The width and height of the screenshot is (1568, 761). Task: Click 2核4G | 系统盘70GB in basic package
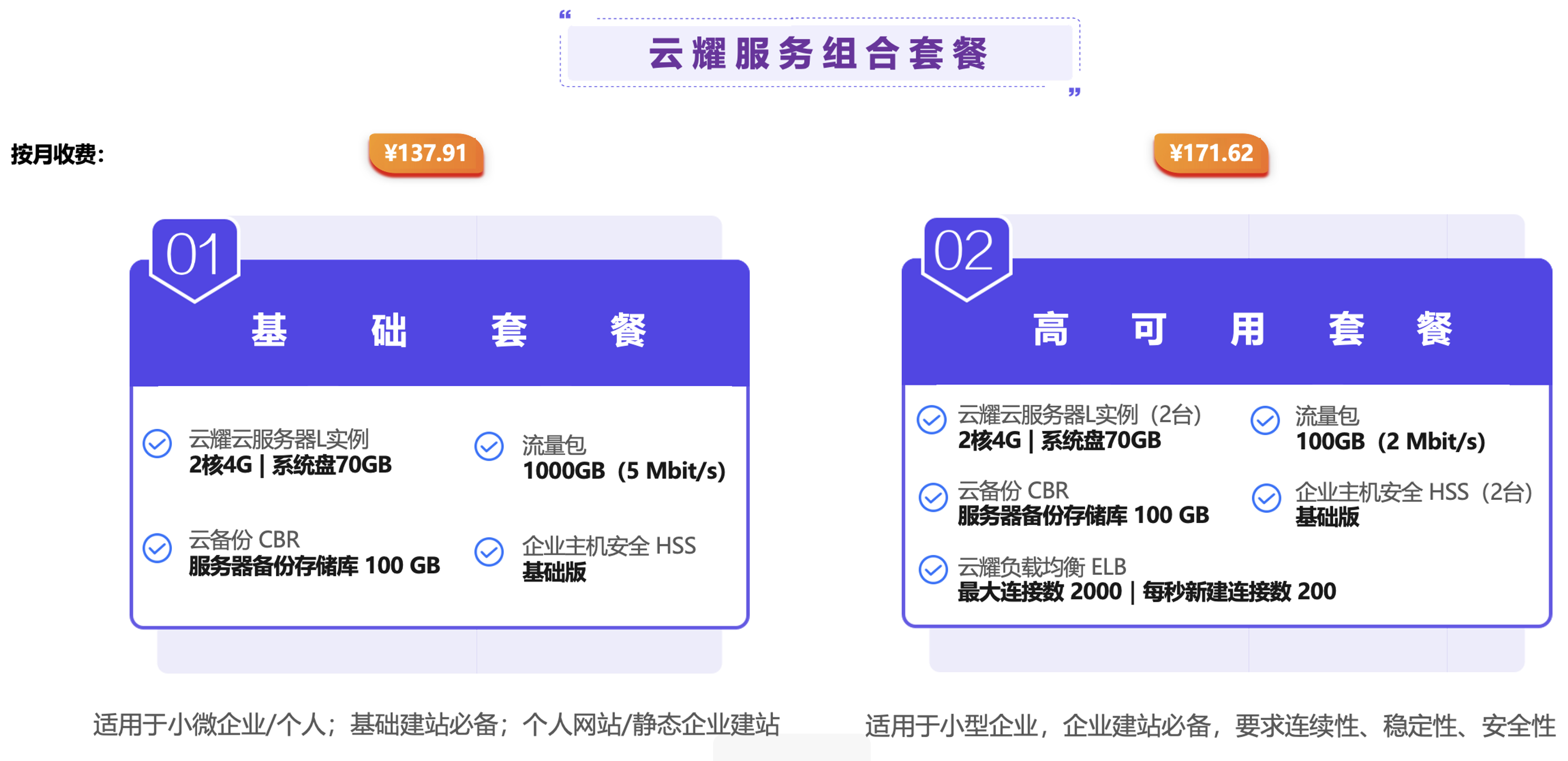coord(290,465)
